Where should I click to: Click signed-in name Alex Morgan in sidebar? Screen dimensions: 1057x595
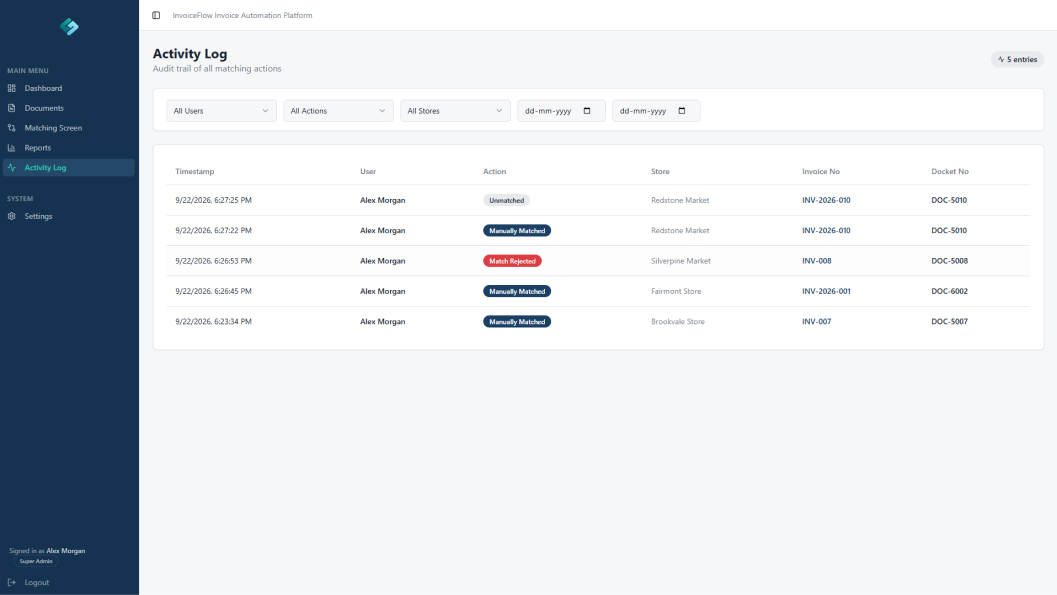[x=66, y=551]
